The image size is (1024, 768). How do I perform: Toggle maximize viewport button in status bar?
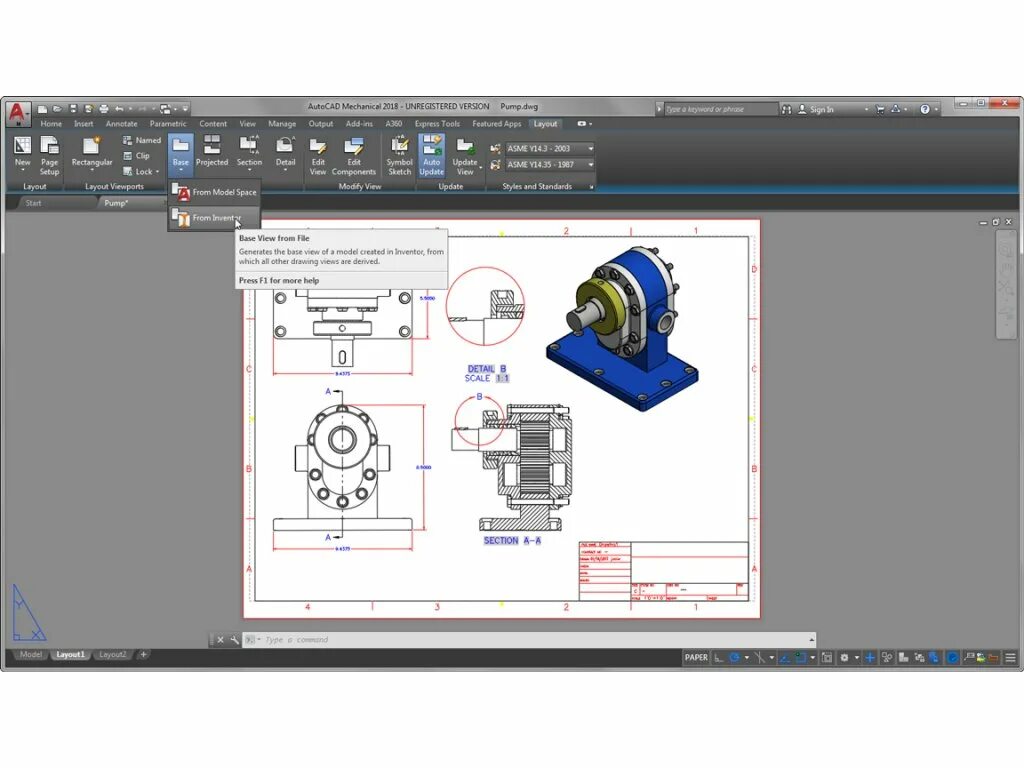827,658
